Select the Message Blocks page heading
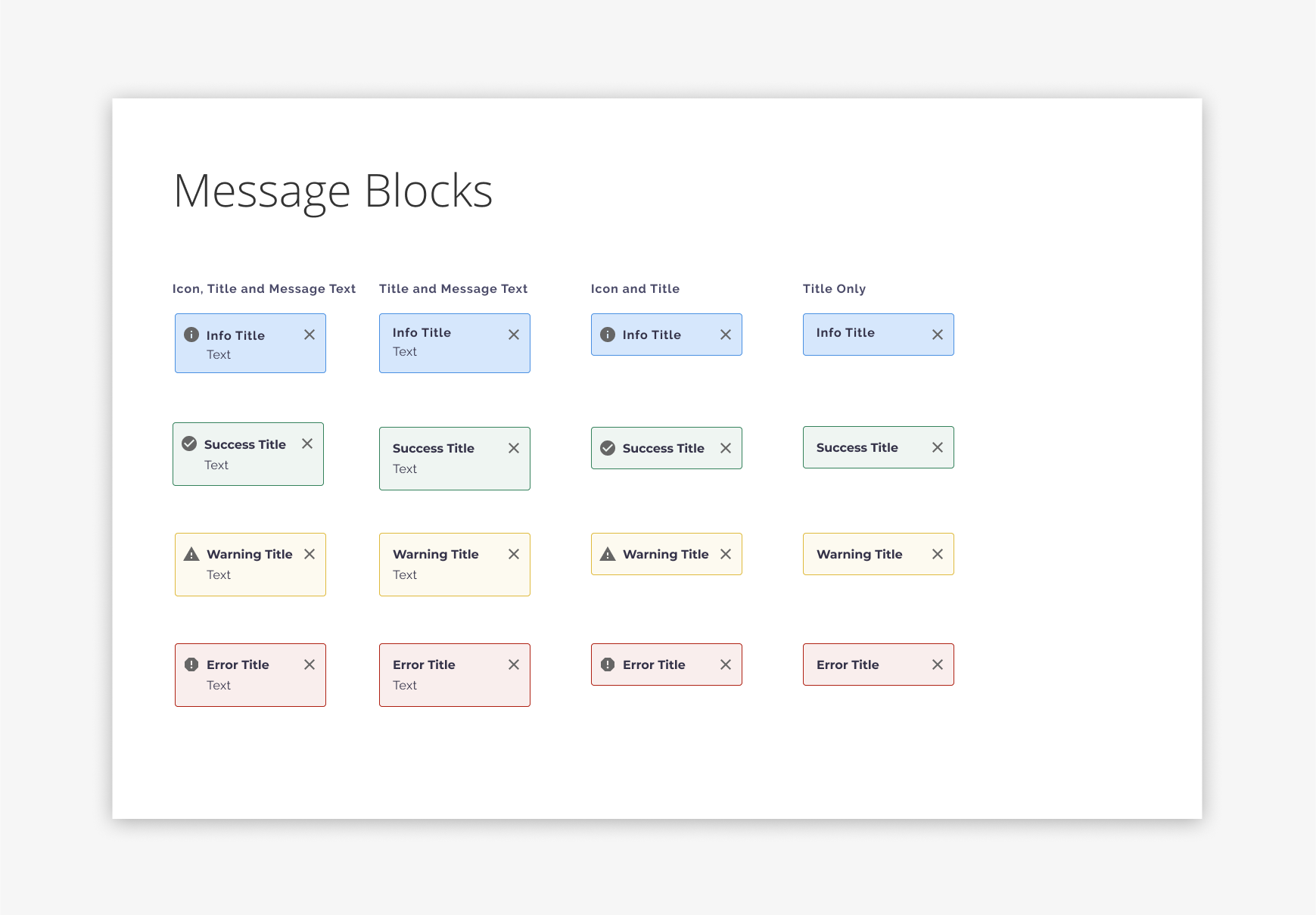Image resolution: width=1316 pixels, height=915 pixels. (333, 191)
